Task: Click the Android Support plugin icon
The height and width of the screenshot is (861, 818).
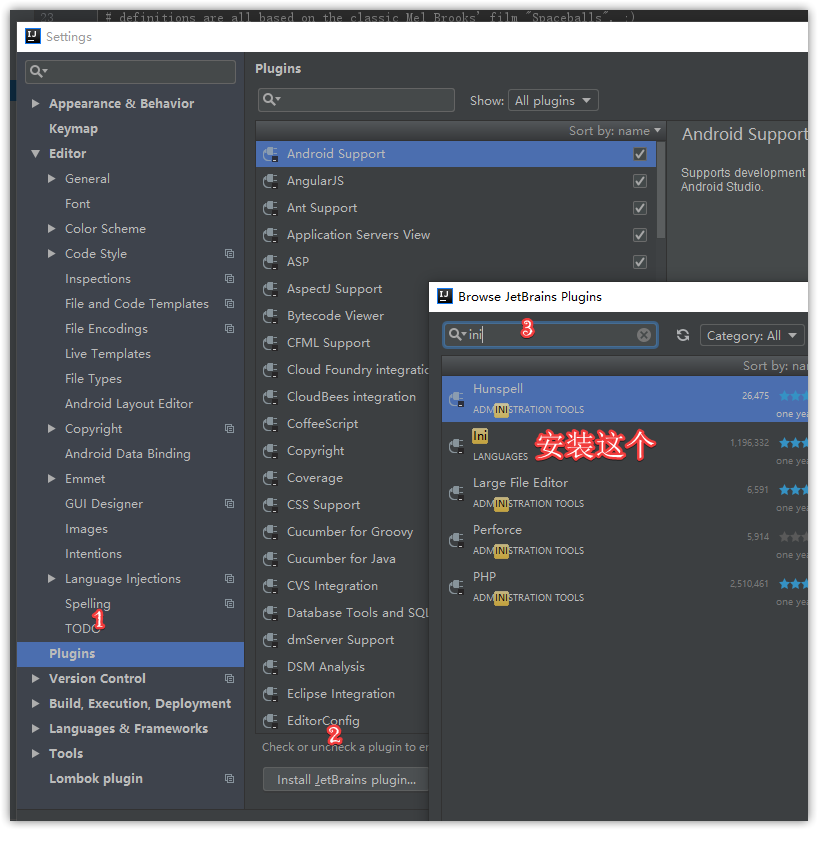Action: (270, 154)
